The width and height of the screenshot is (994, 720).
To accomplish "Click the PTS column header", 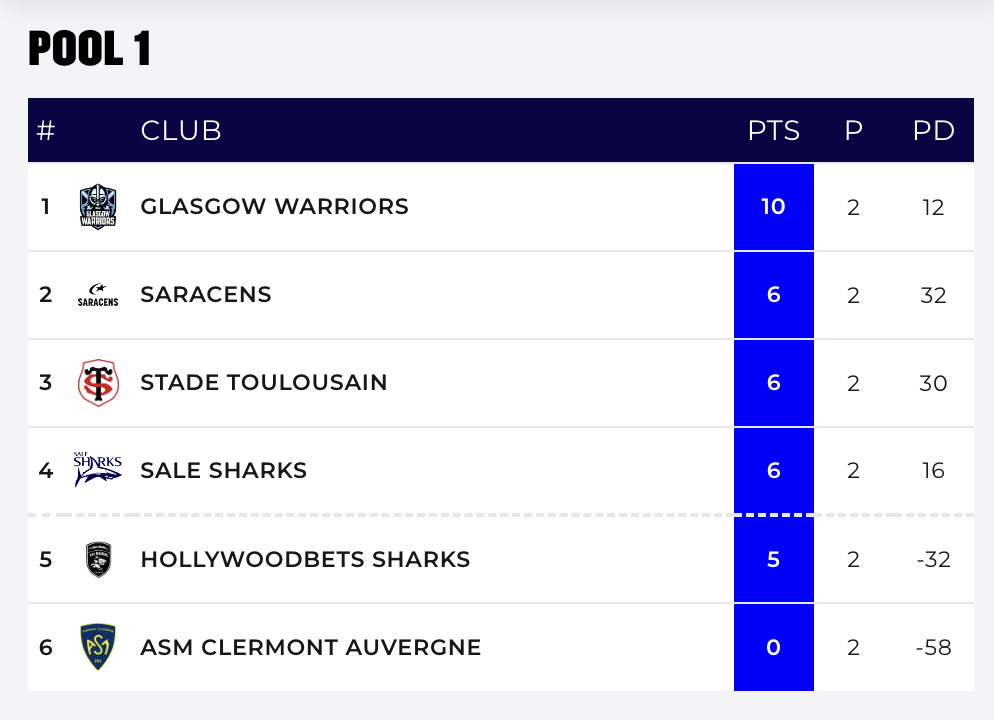I will point(774,131).
